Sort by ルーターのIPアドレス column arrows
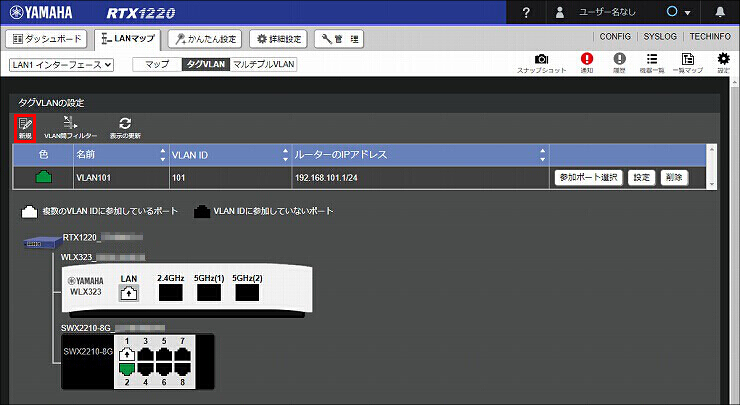Image resolution: width=740 pixels, height=405 pixels. click(x=542, y=155)
